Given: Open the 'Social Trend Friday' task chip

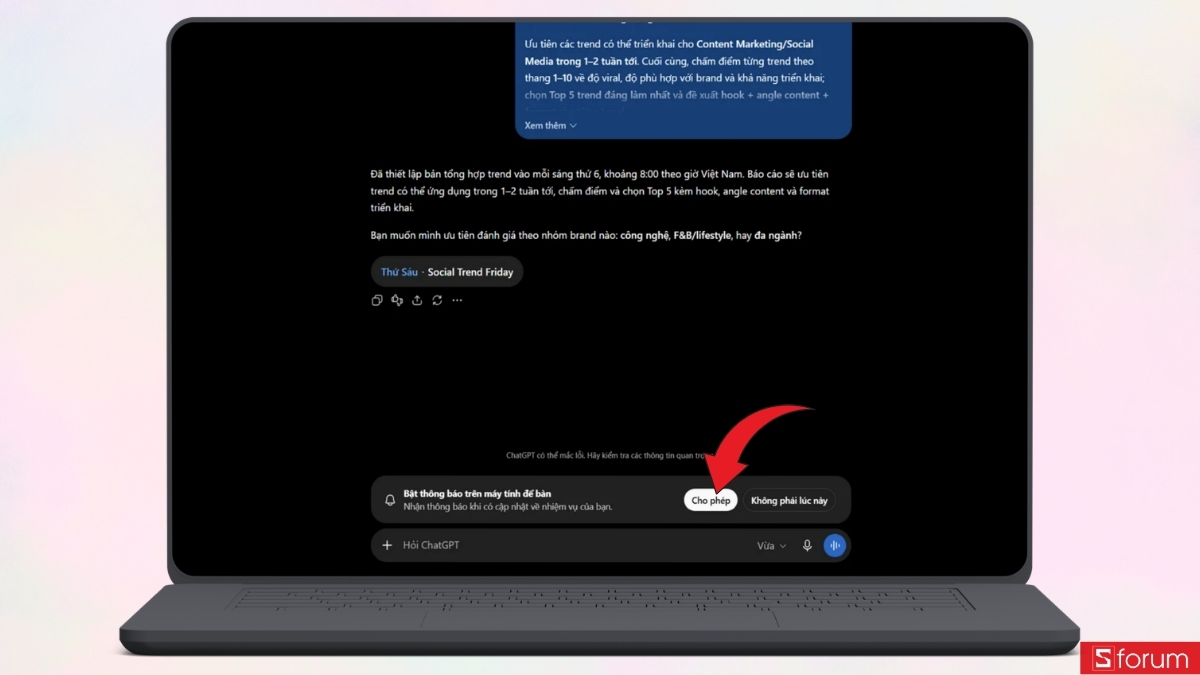Looking at the screenshot, I should [x=446, y=272].
